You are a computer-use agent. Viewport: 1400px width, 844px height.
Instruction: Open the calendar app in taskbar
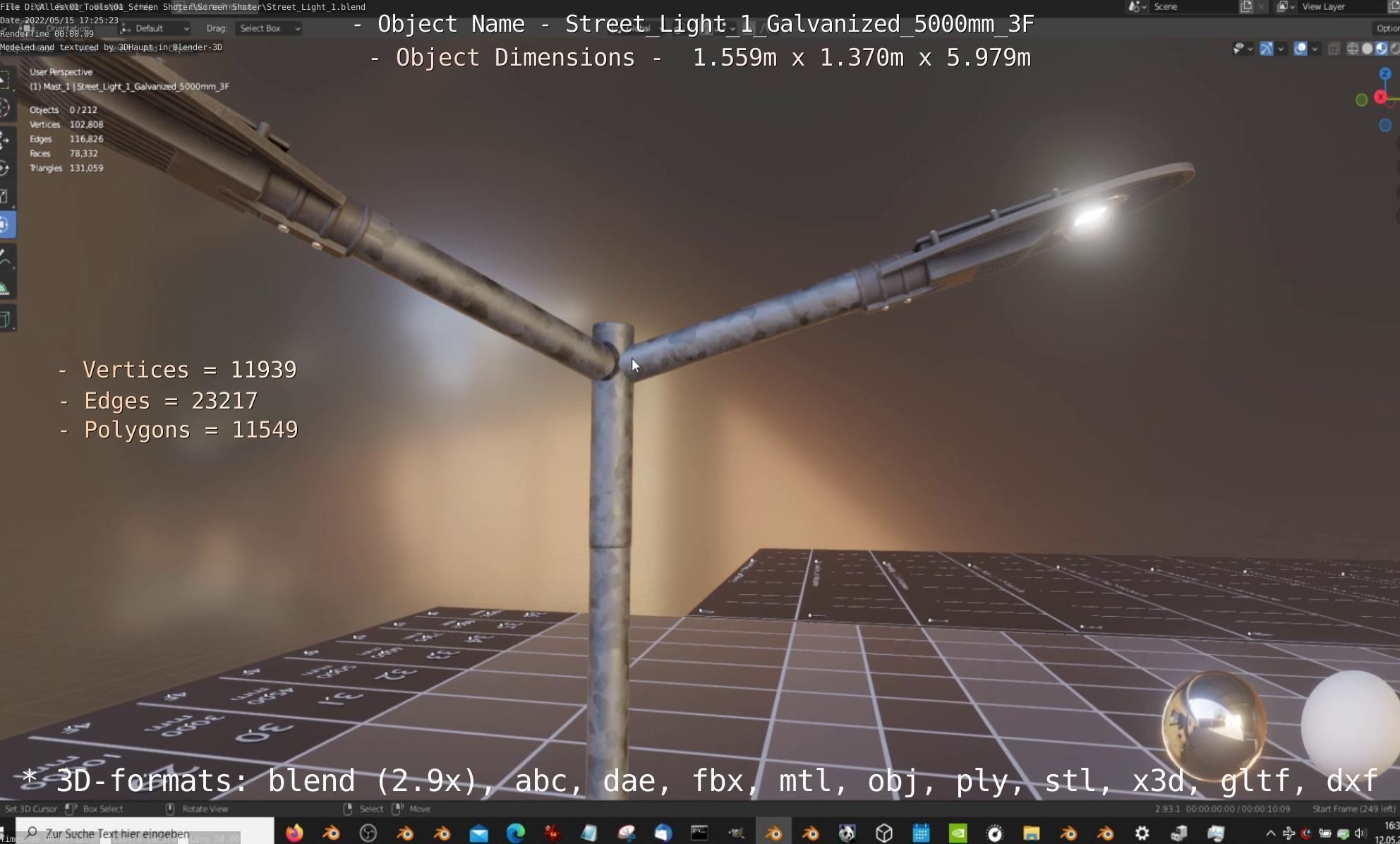point(921,833)
